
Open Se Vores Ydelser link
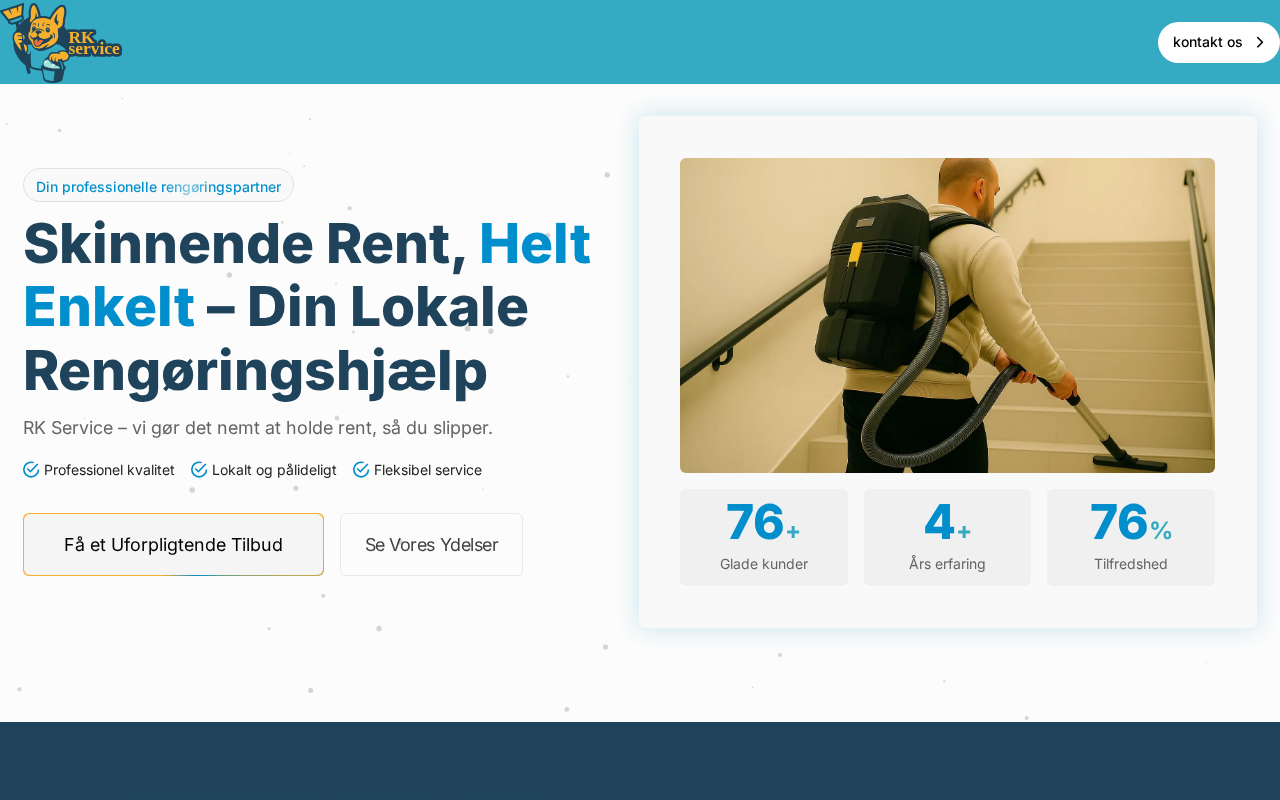pos(431,545)
